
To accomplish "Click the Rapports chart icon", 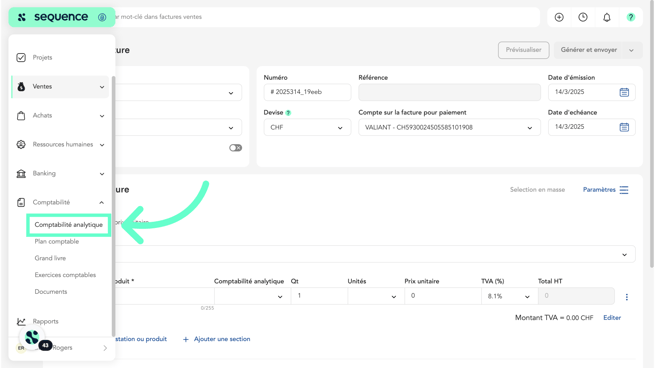I will [21, 321].
